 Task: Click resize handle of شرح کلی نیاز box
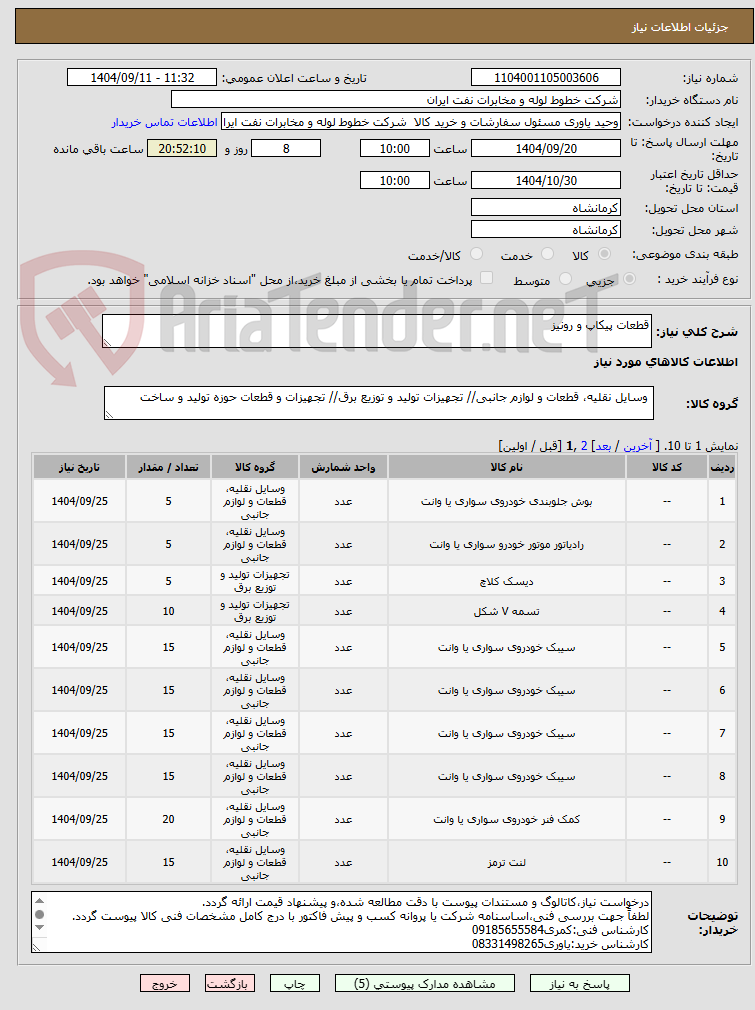coord(108,343)
